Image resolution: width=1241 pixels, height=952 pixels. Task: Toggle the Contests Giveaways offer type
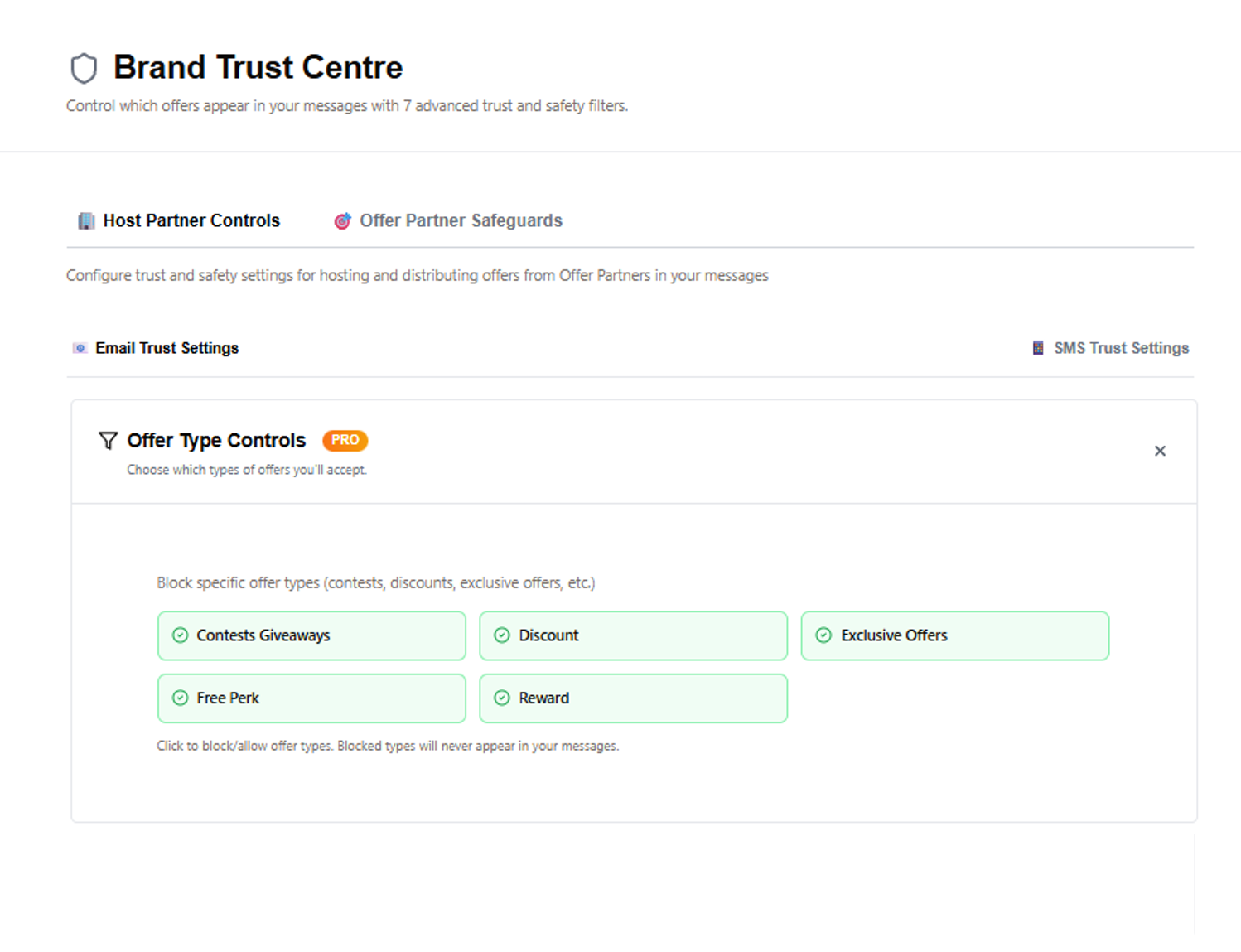click(x=311, y=635)
